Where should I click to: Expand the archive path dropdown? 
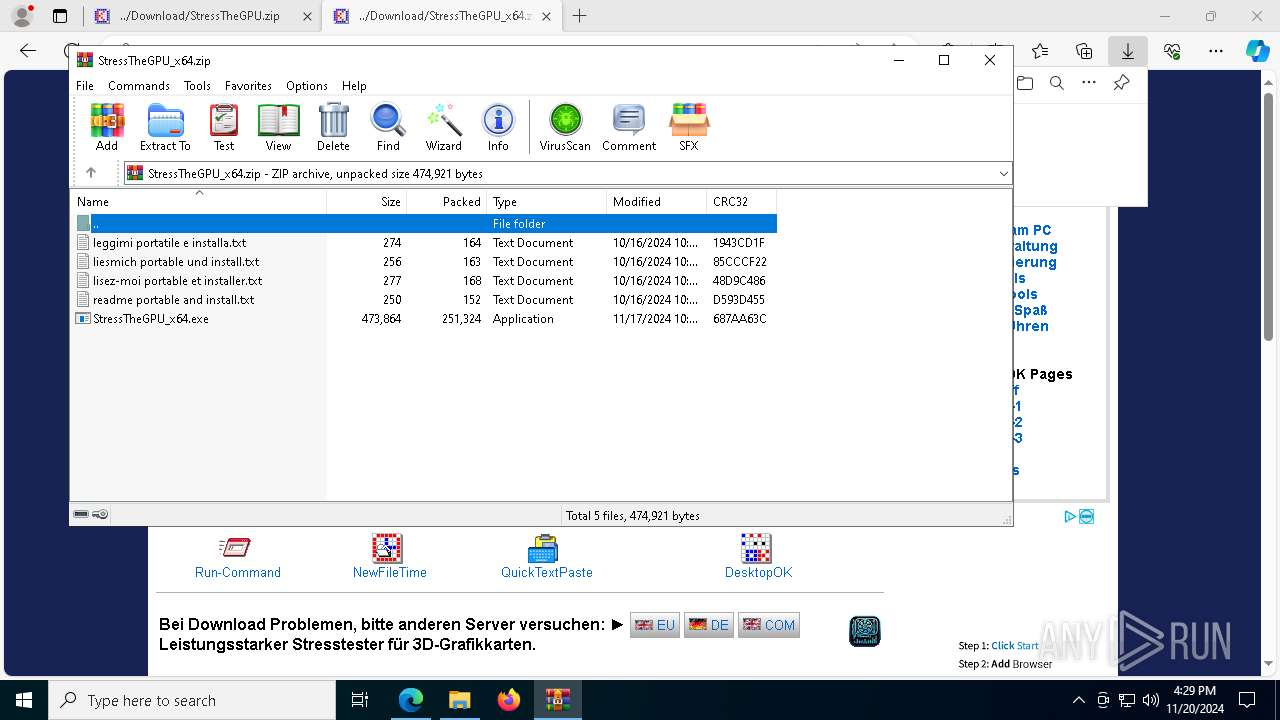(1003, 173)
